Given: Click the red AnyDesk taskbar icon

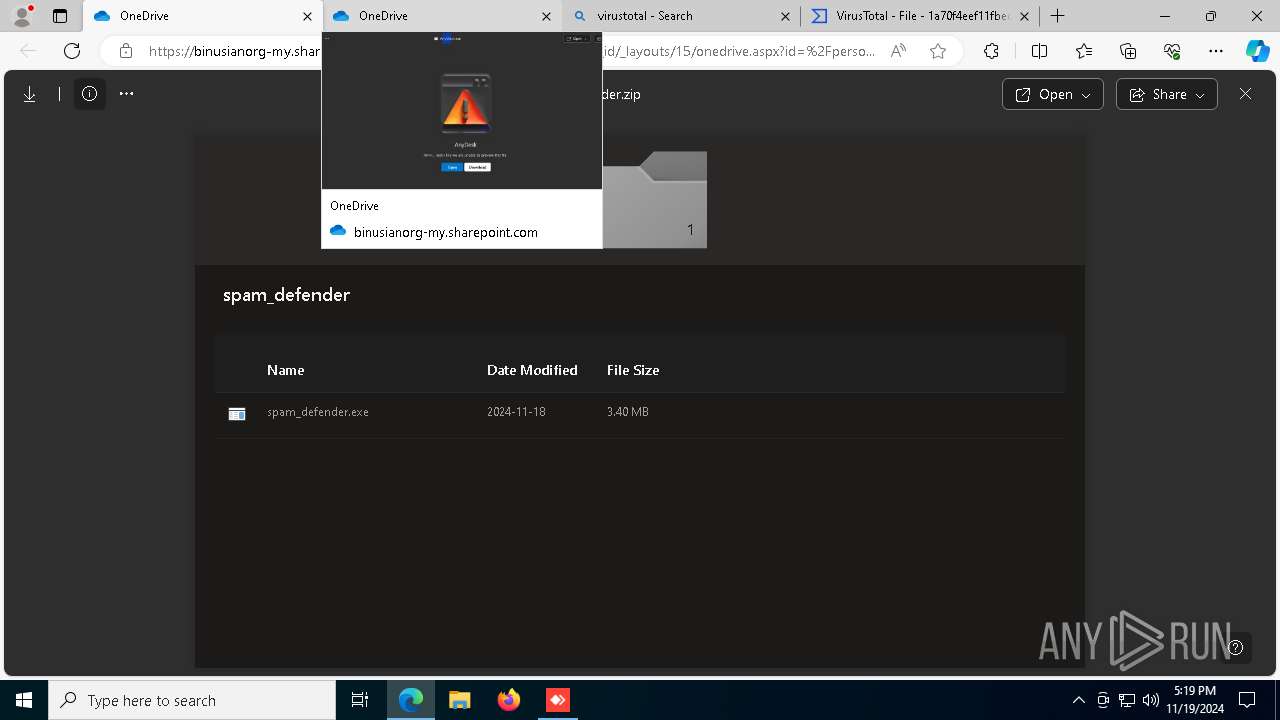Looking at the screenshot, I should point(557,700).
